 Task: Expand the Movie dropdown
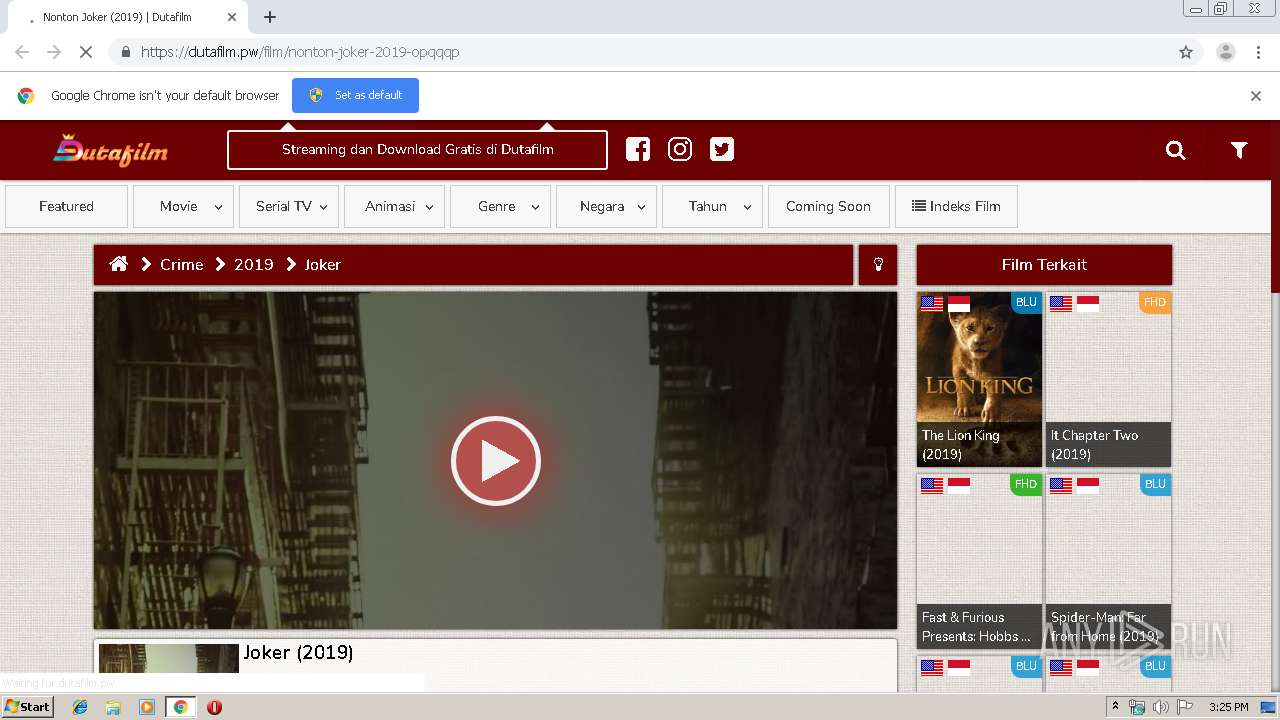[183, 206]
